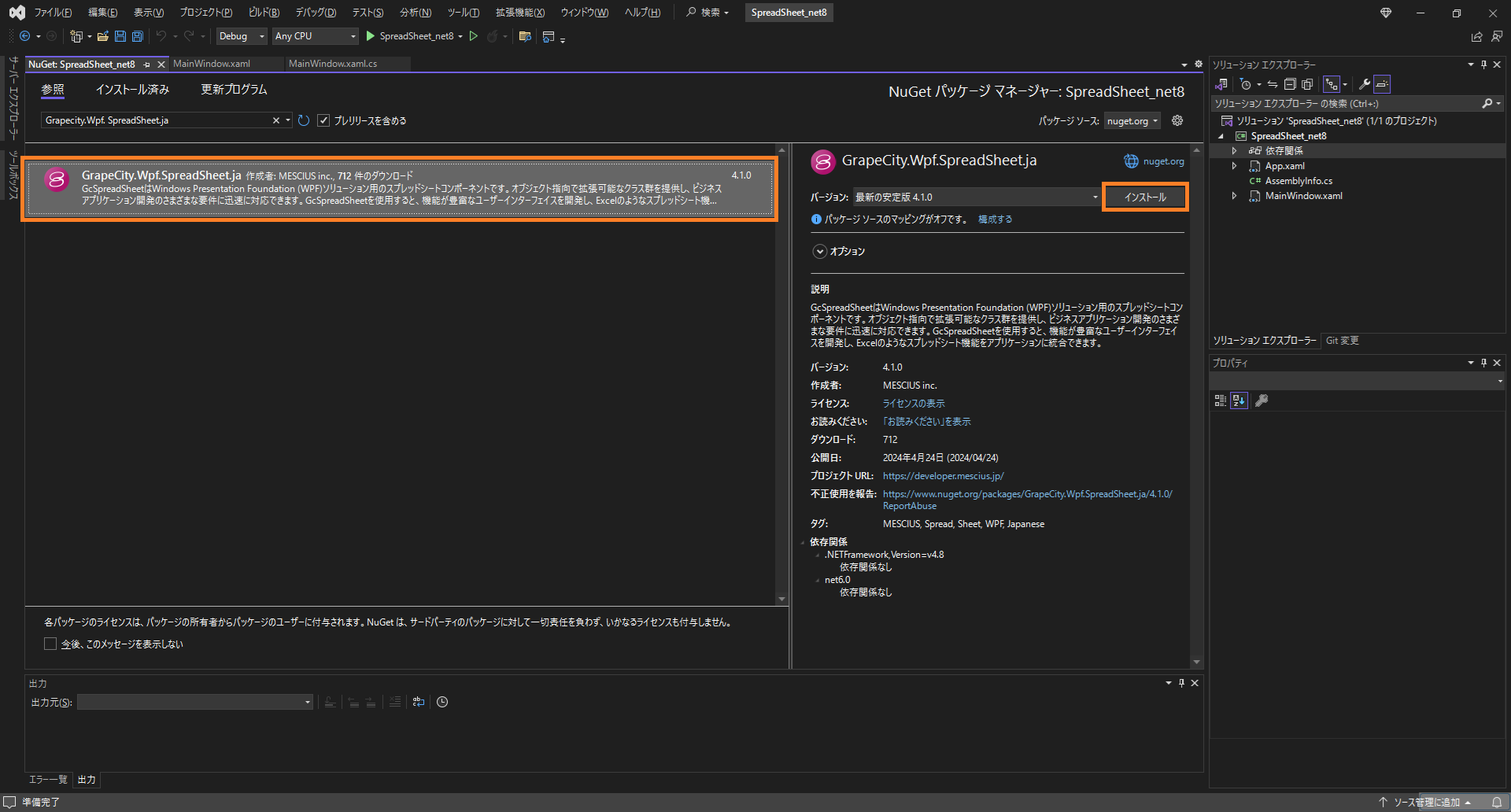Open the developer.mescius.jp project URL
This screenshot has height=812, width=1511.
943,476
